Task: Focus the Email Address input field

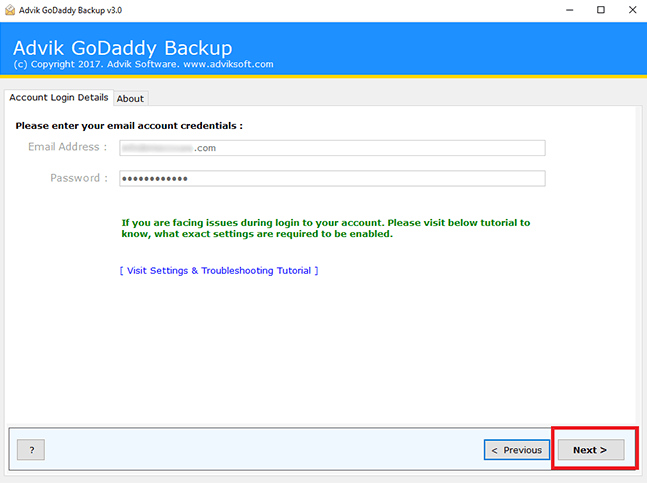Action: pos(332,148)
